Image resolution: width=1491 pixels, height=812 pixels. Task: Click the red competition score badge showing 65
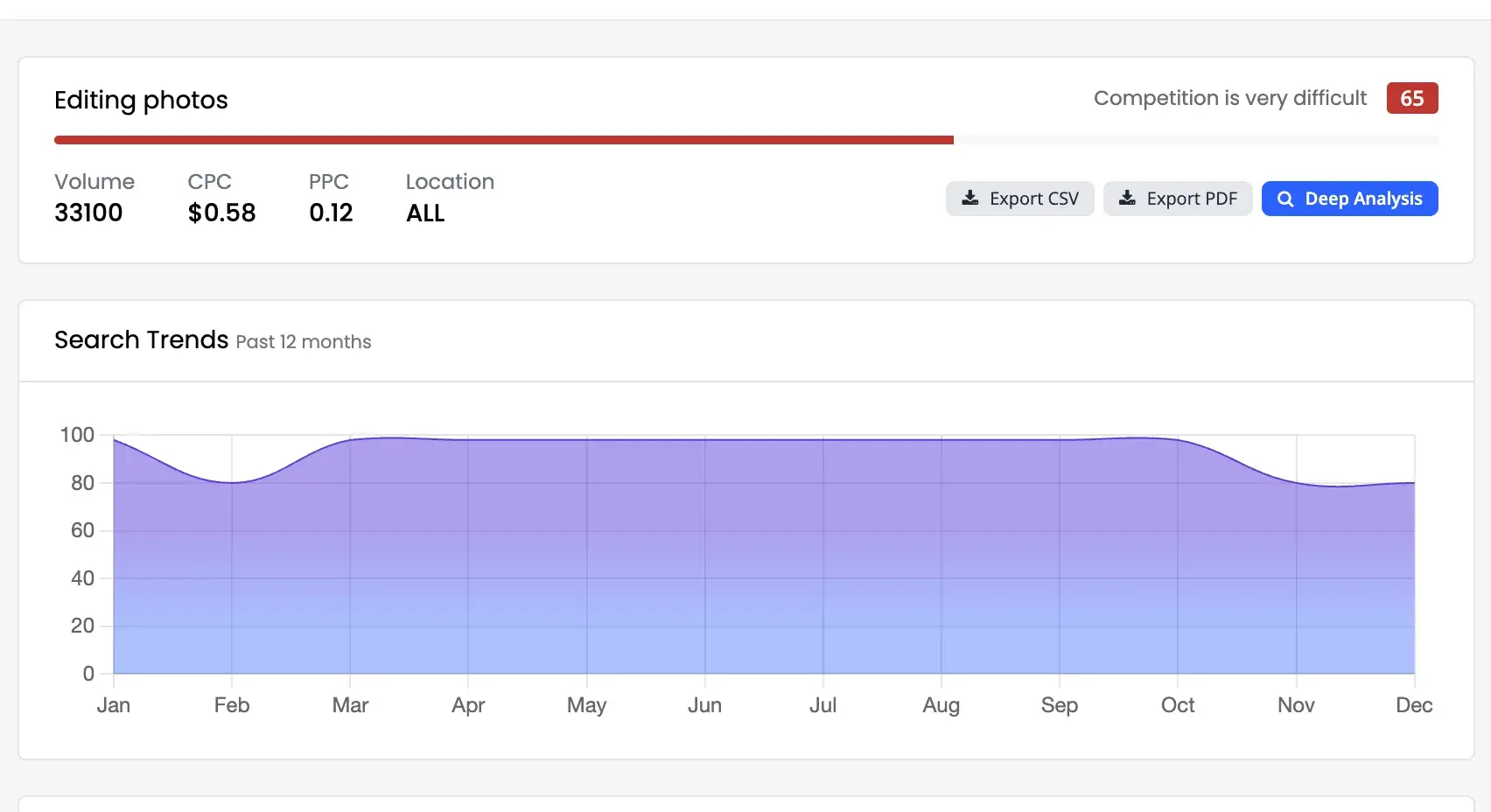1411,98
